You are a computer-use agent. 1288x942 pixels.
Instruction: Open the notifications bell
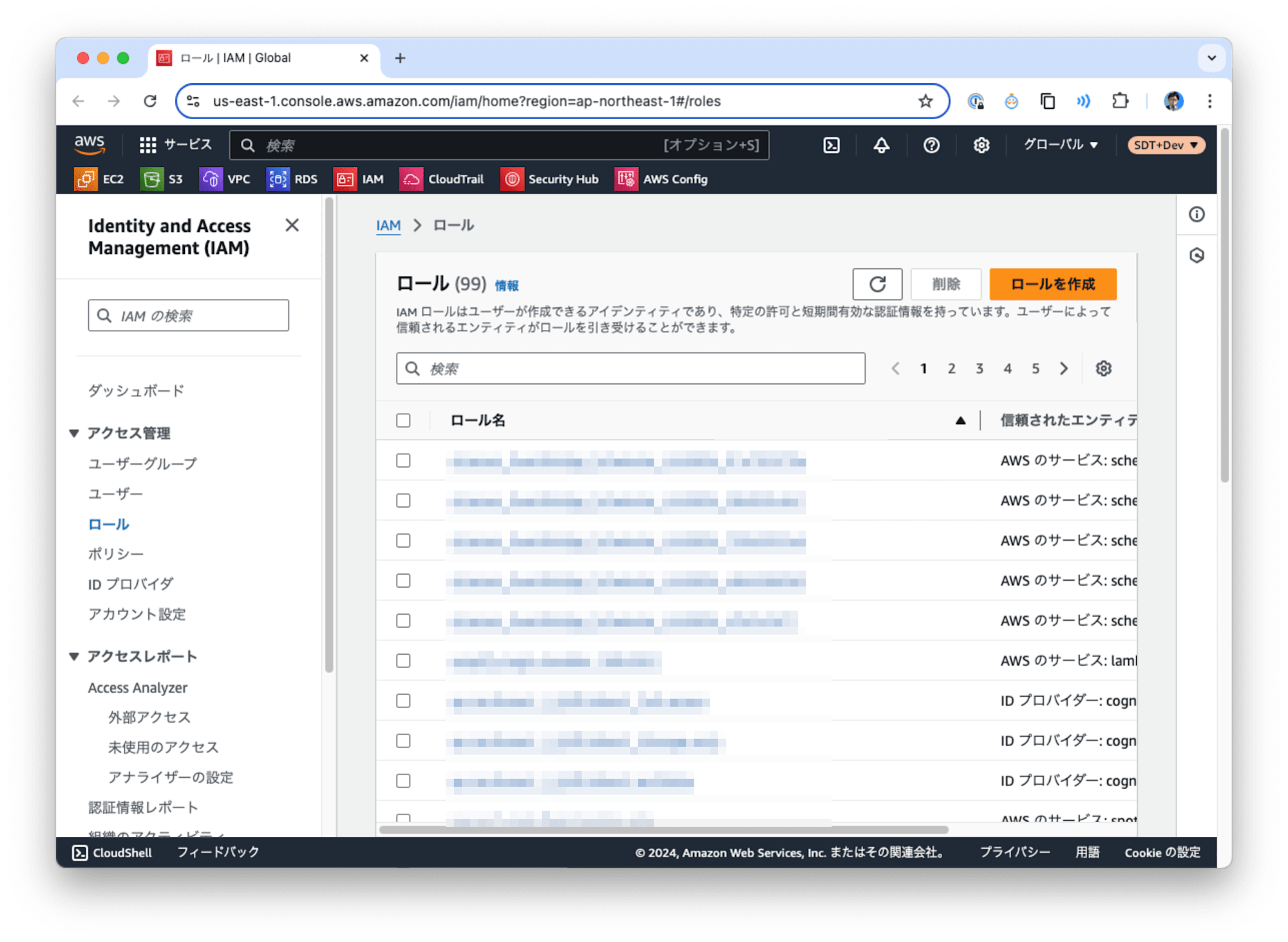click(x=881, y=145)
